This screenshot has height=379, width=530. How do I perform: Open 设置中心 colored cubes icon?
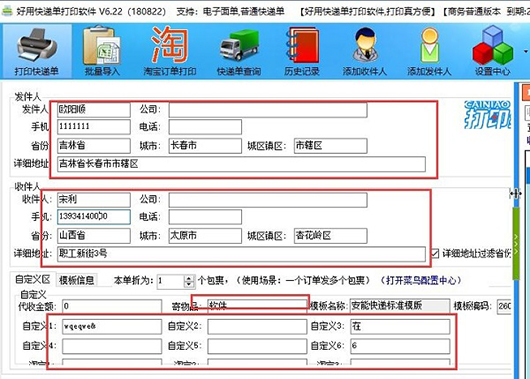pos(492,51)
